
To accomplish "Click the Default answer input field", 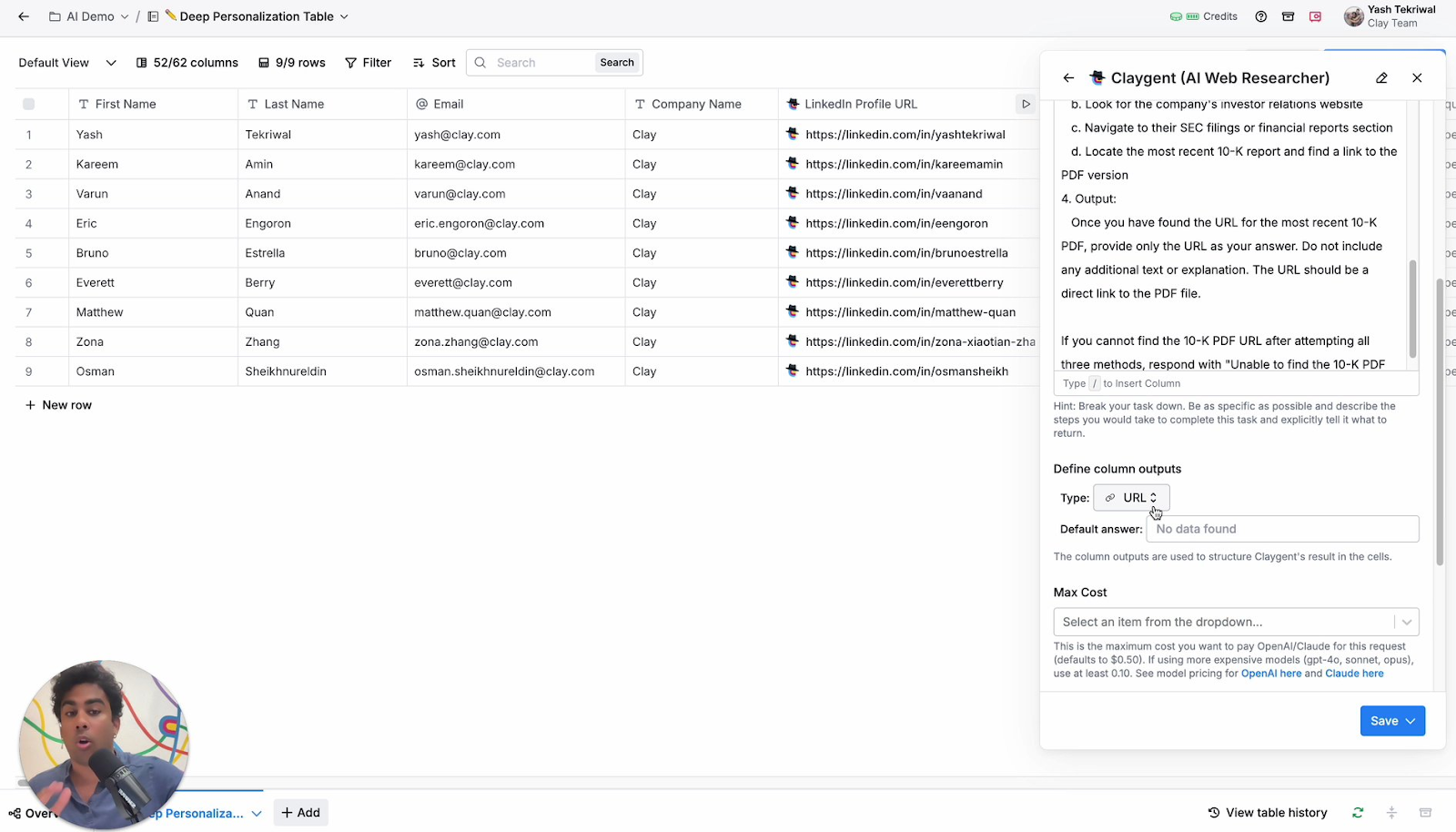I will tap(1282, 529).
